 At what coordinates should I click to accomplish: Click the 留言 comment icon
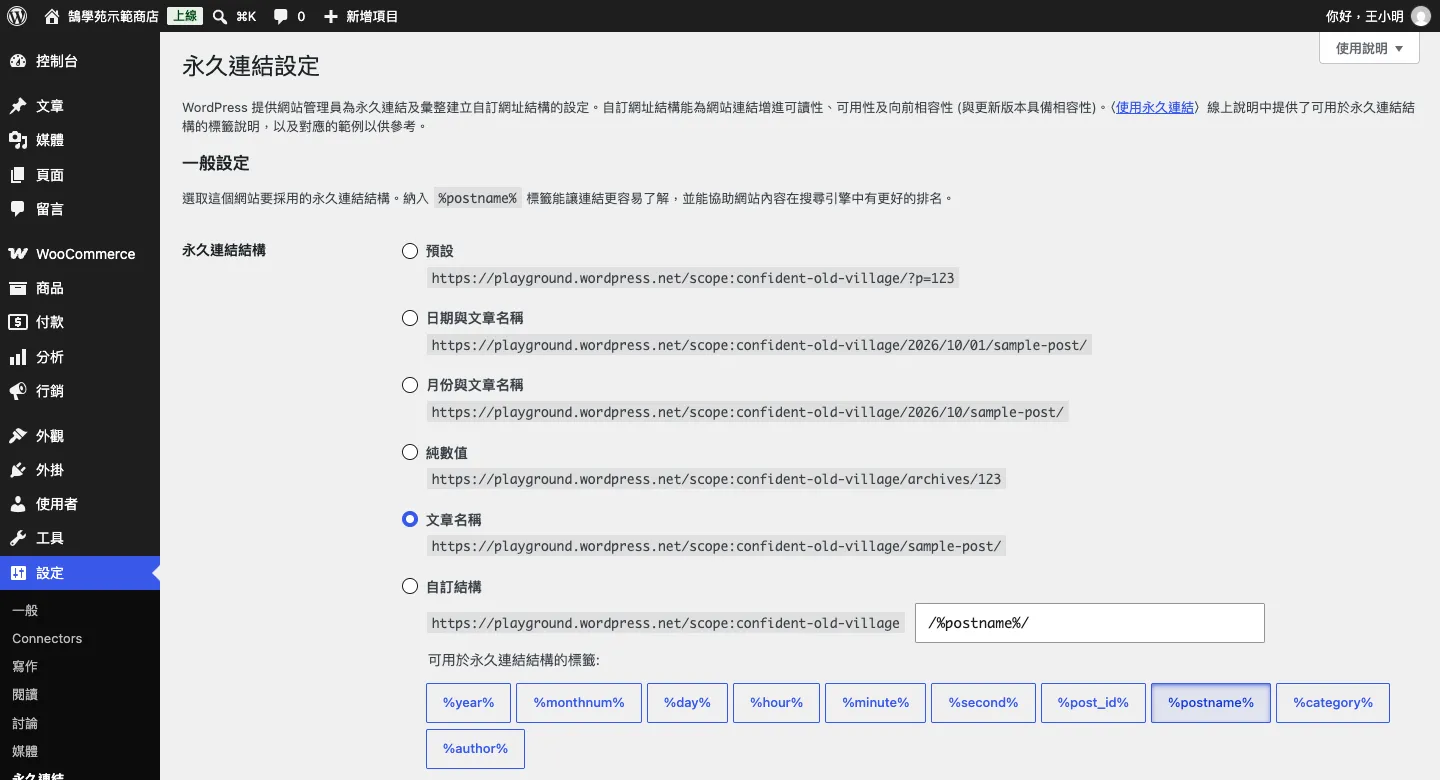pyautogui.click(x=18, y=209)
